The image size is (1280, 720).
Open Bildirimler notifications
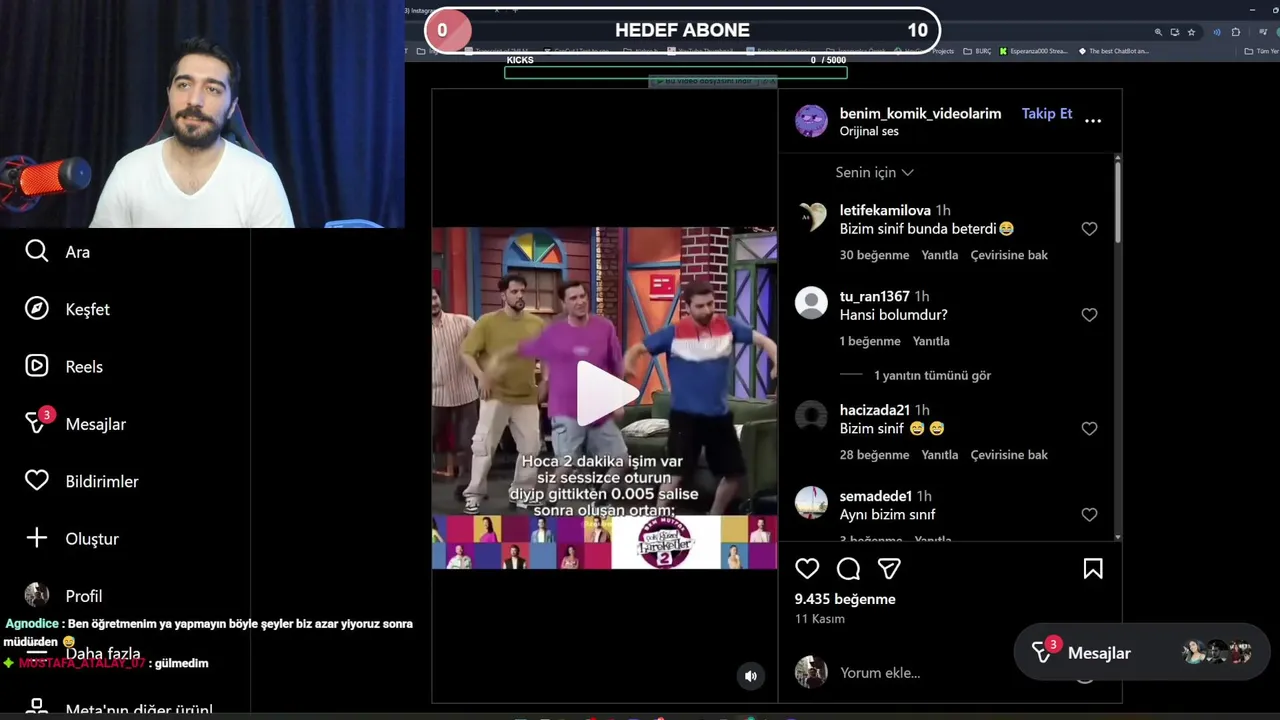(81, 481)
